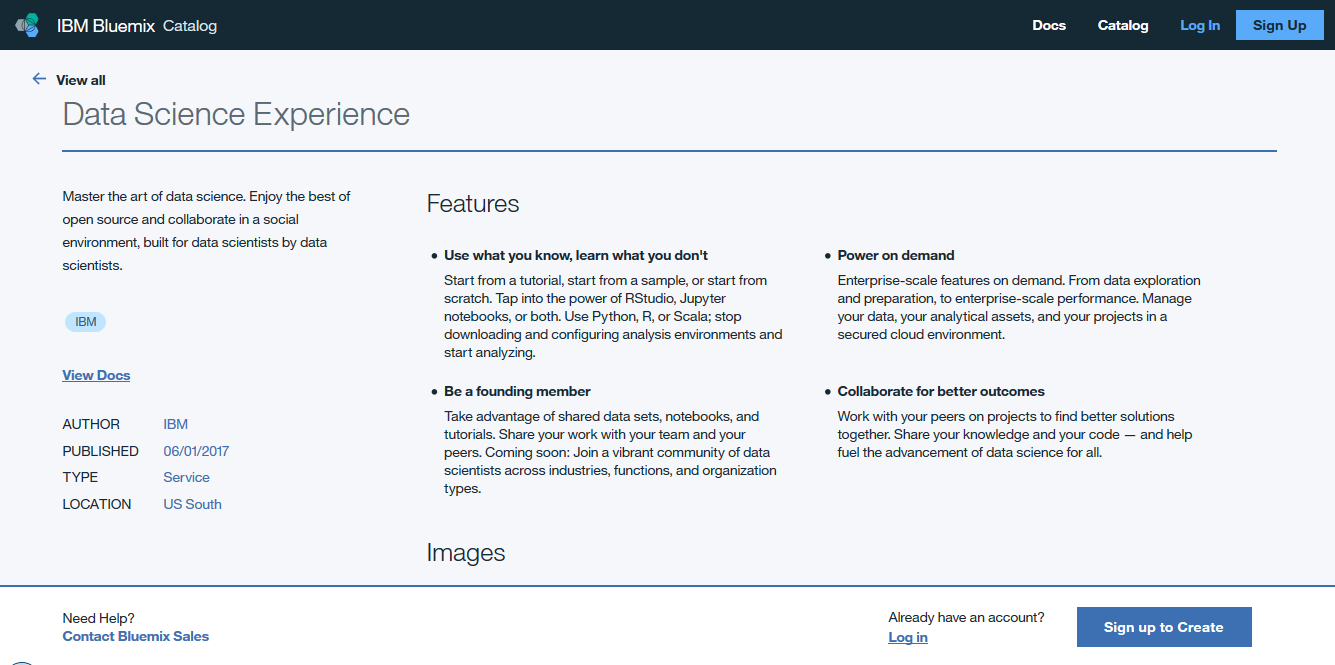This screenshot has height=665, width=1335.
Task: Open the View Docs link
Action: 96,375
